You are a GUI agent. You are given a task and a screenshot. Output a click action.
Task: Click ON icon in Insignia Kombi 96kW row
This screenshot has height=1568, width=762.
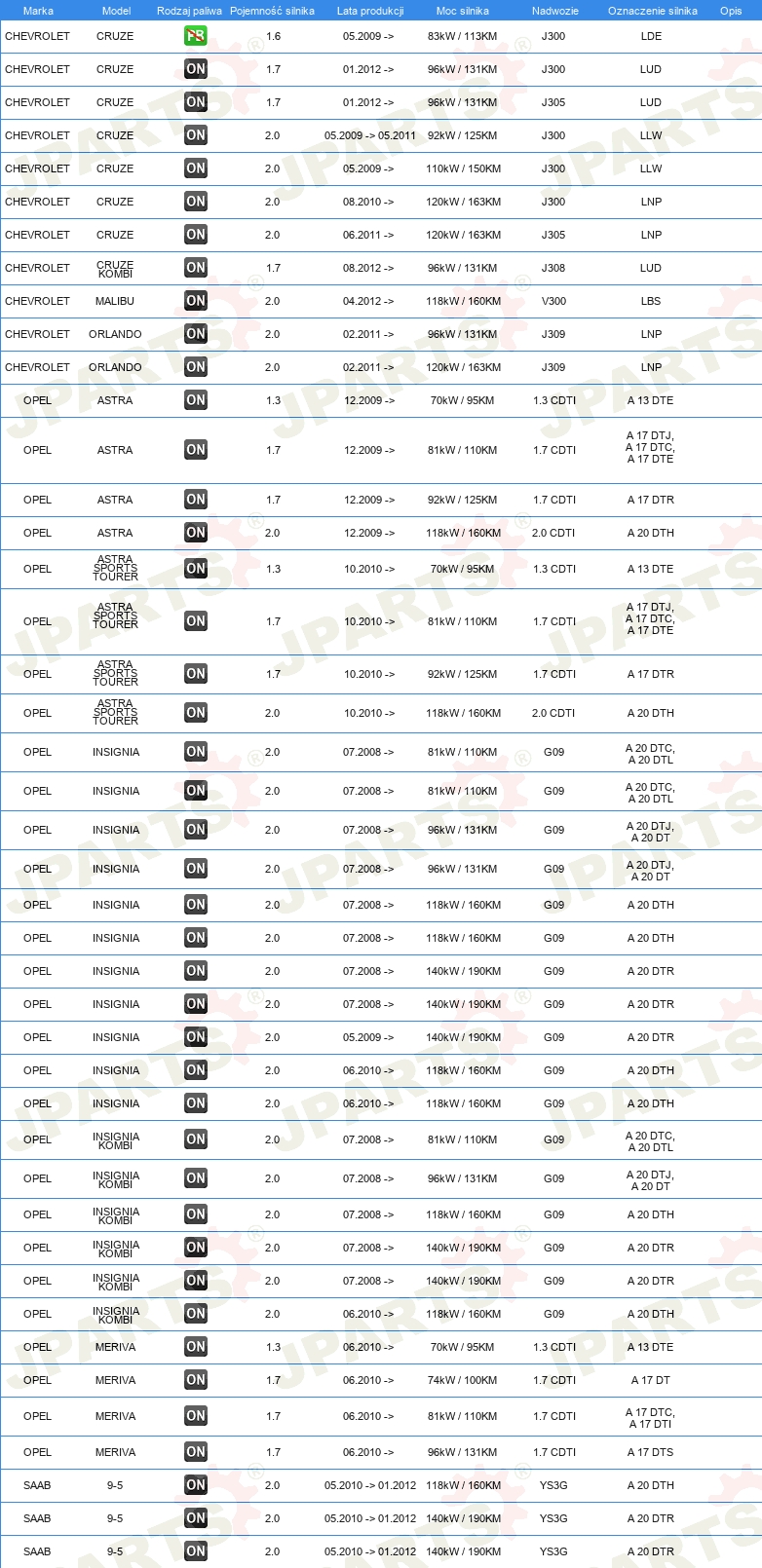click(x=196, y=1178)
